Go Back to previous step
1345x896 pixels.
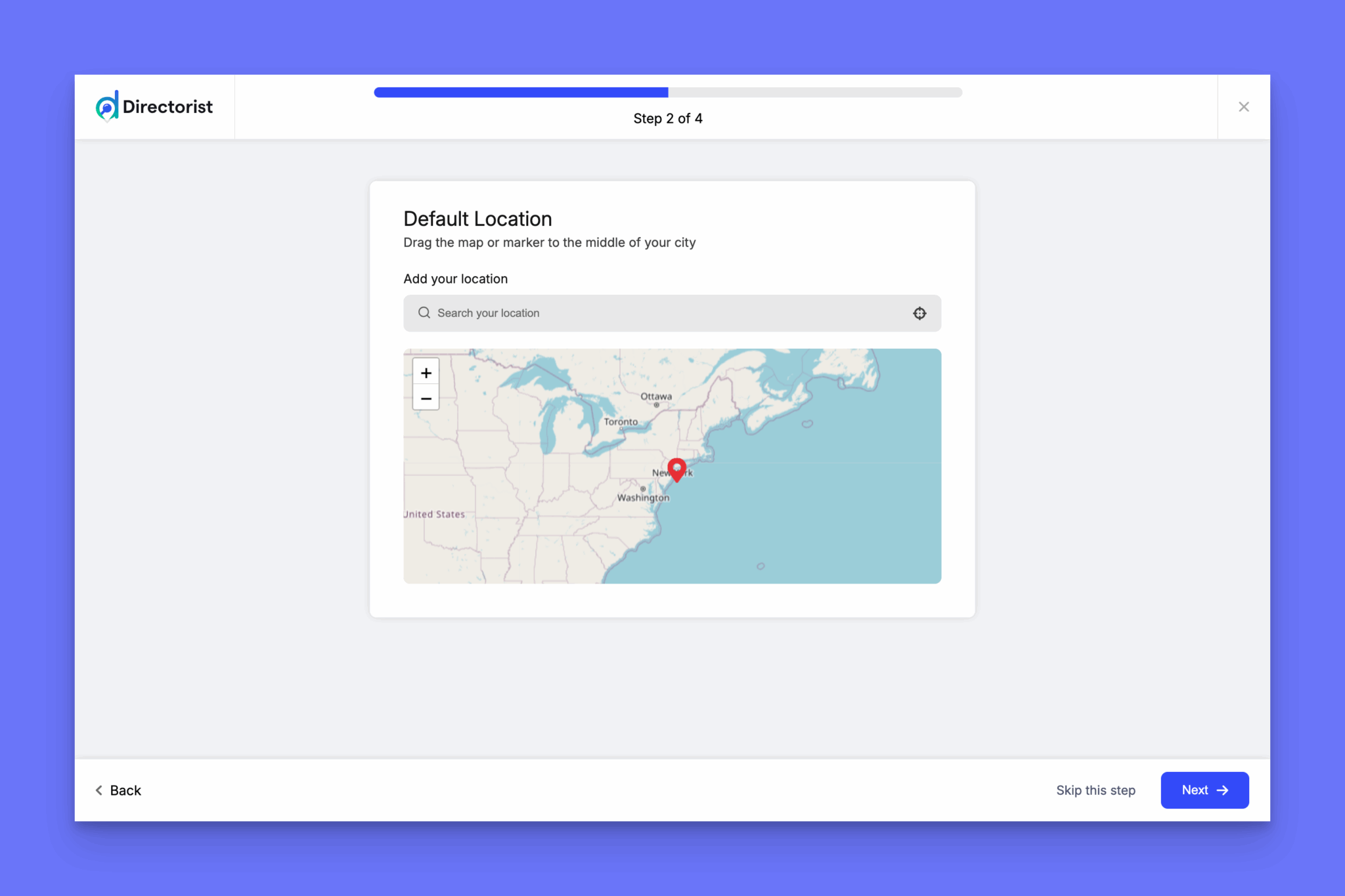(125, 790)
